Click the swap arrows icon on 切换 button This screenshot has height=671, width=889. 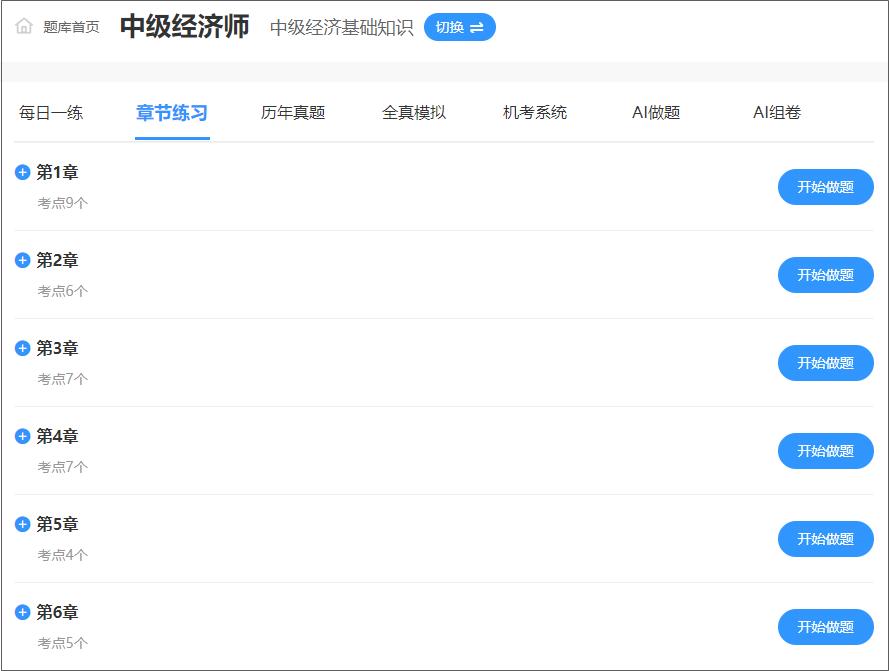(x=479, y=28)
